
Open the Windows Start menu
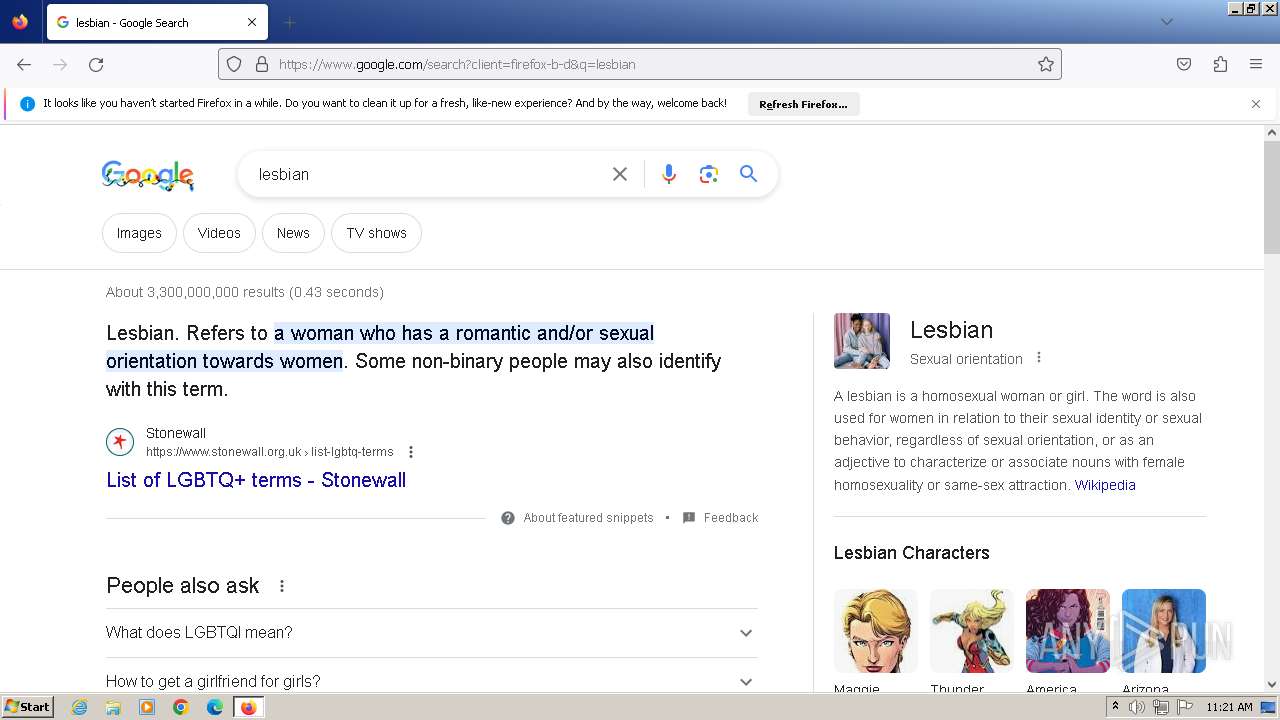click(x=27, y=707)
